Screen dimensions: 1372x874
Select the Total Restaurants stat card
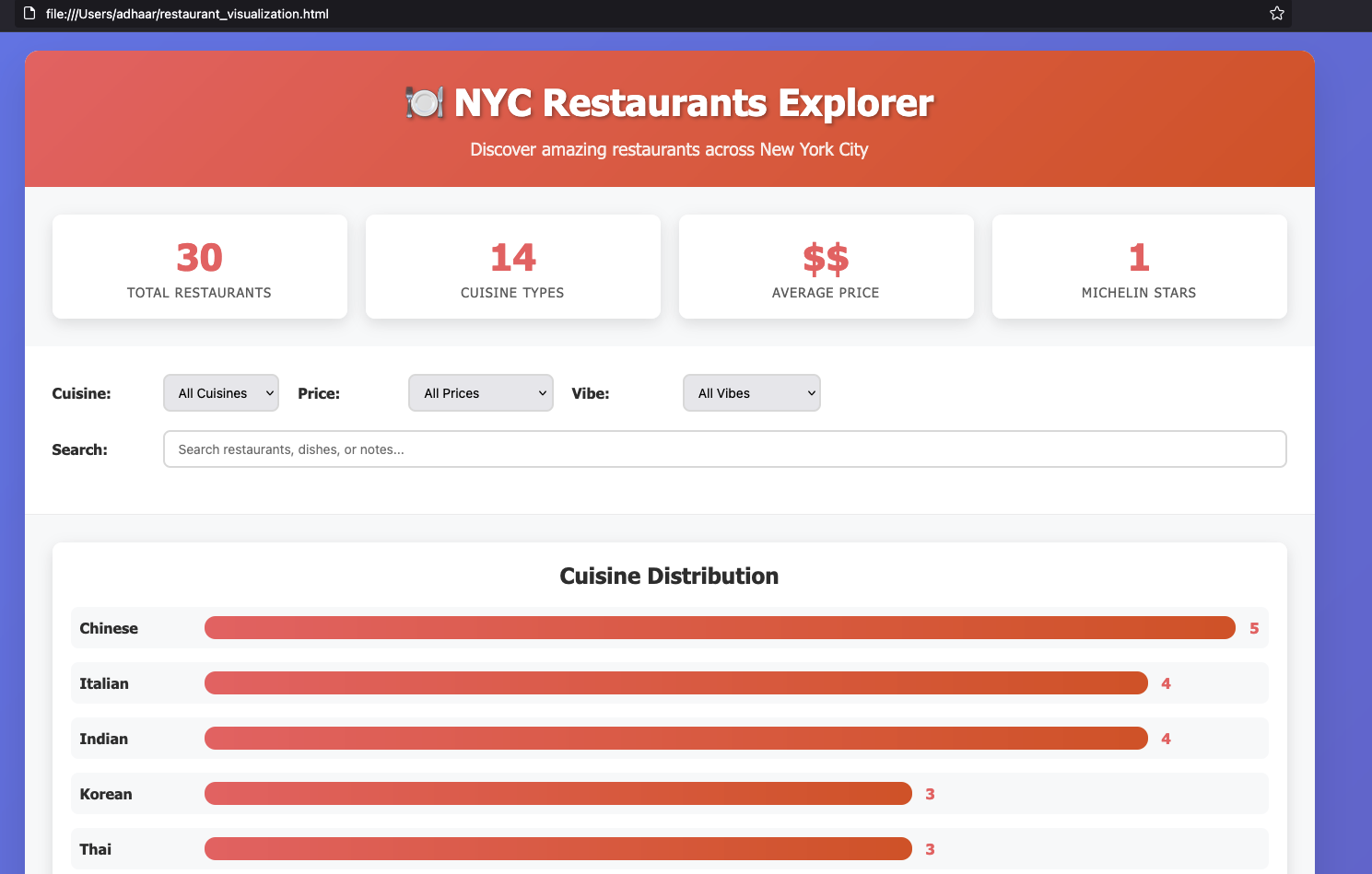point(200,267)
